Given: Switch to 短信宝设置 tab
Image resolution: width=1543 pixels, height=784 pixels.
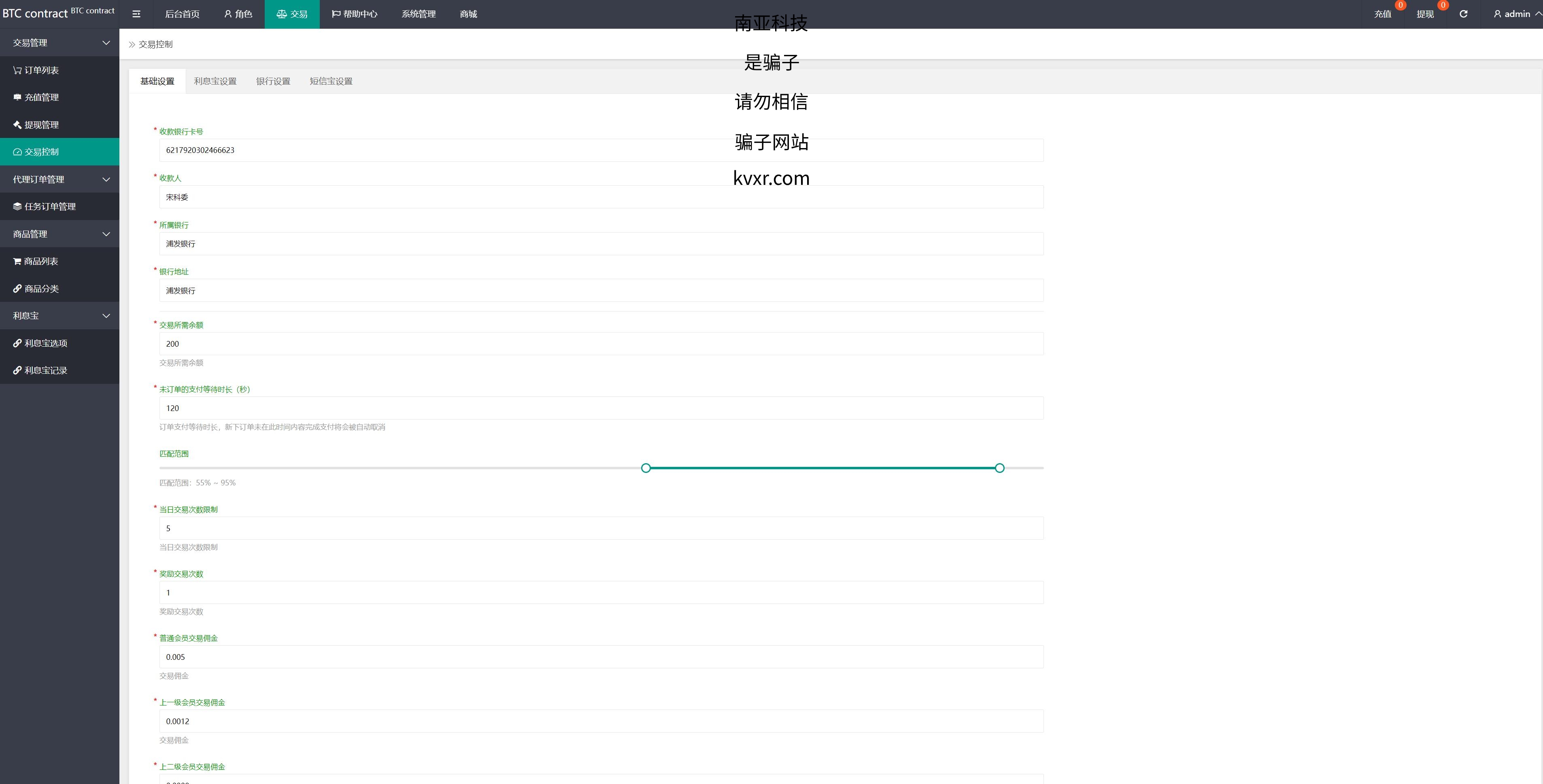Looking at the screenshot, I should (x=331, y=81).
